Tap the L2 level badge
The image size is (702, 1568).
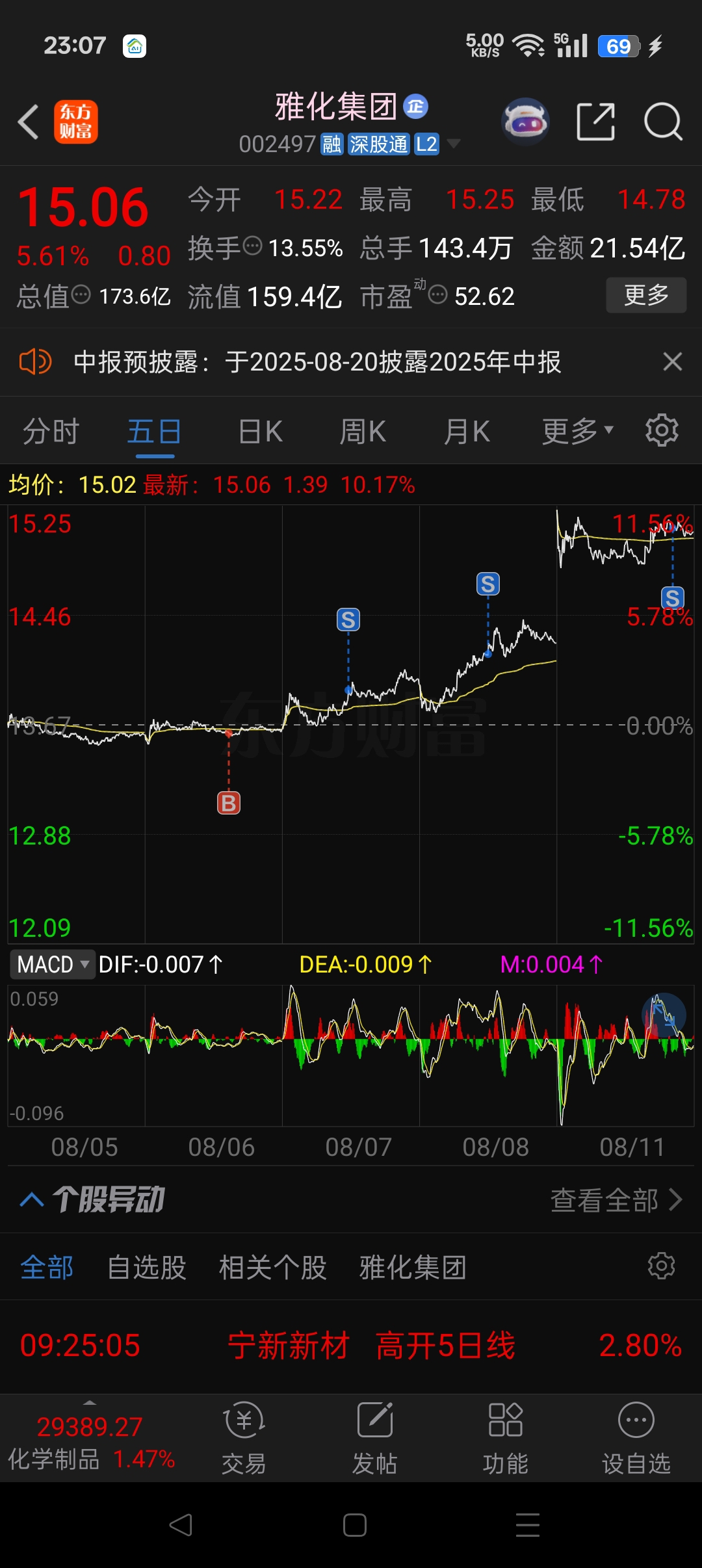pyautogui.click(x=426, y=144)
